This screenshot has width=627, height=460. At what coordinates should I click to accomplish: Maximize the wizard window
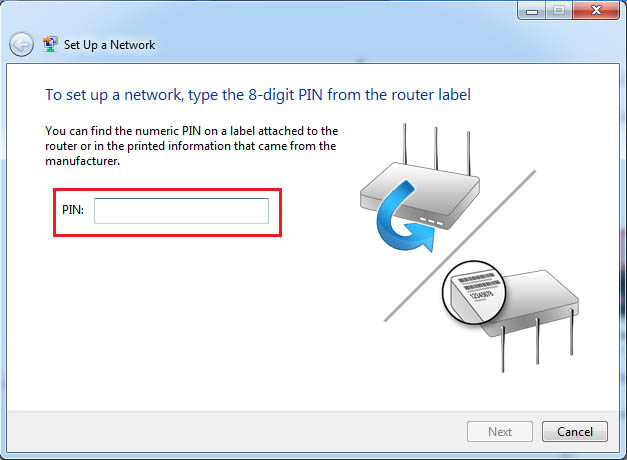pos(558,10)
